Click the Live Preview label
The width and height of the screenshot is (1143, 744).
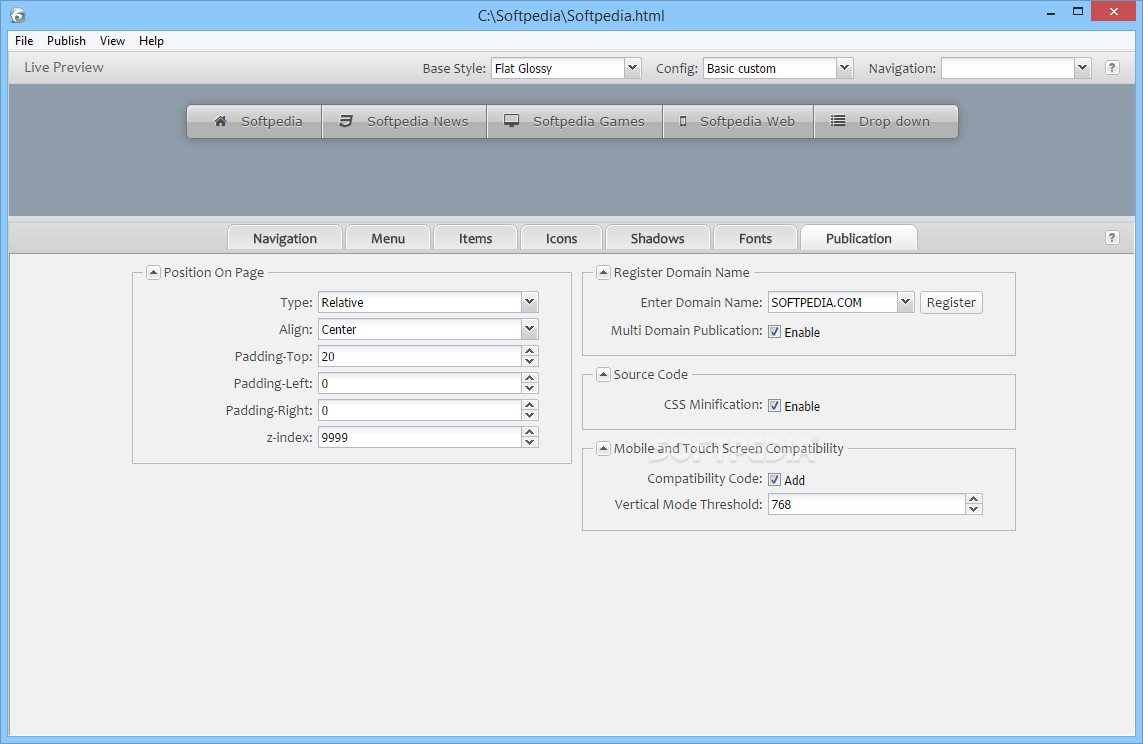tap(64, 67)
